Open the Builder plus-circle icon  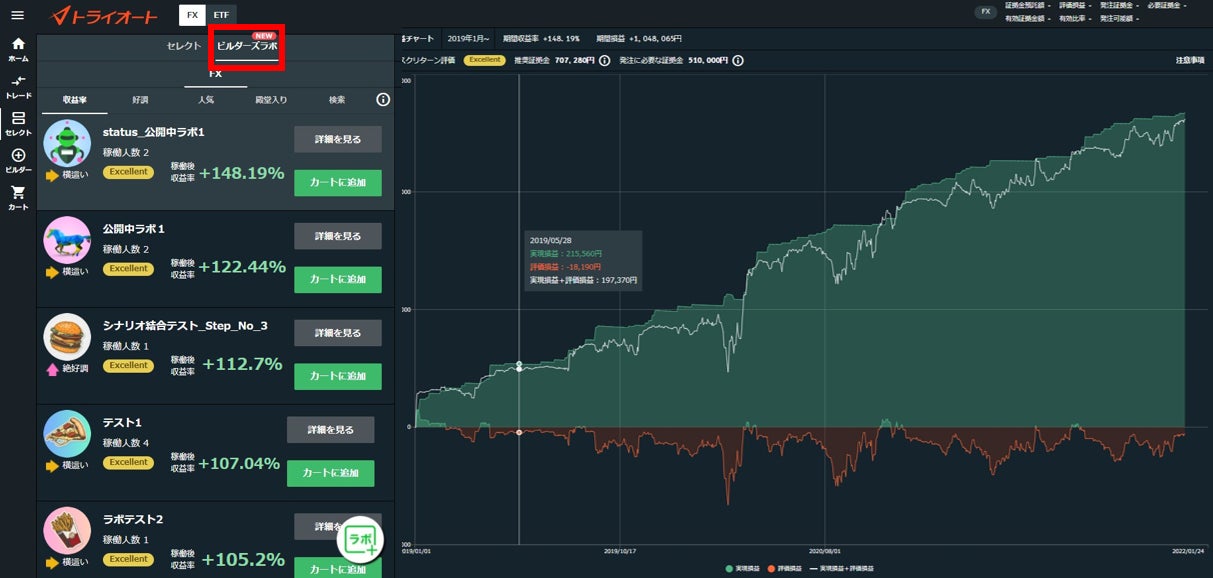pyautogui.click(x=18, y=160)
